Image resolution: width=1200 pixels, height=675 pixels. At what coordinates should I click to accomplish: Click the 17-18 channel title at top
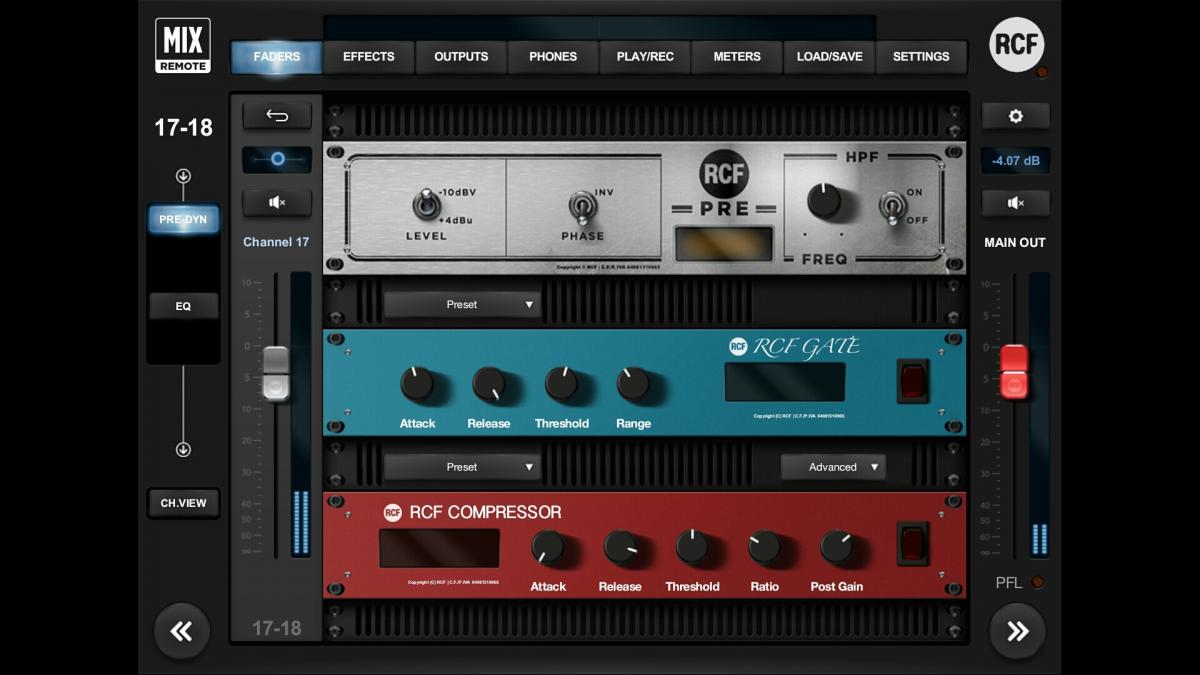point(183,128)
